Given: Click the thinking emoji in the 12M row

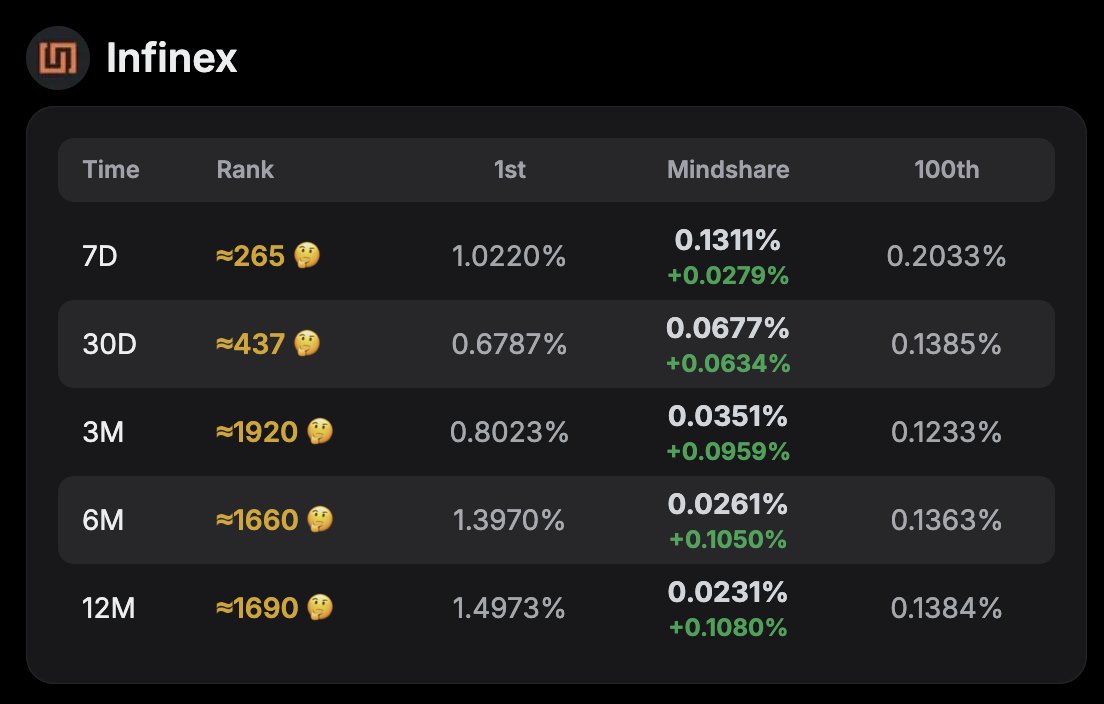Looking at the screenshot, I should tap(320, 608).
